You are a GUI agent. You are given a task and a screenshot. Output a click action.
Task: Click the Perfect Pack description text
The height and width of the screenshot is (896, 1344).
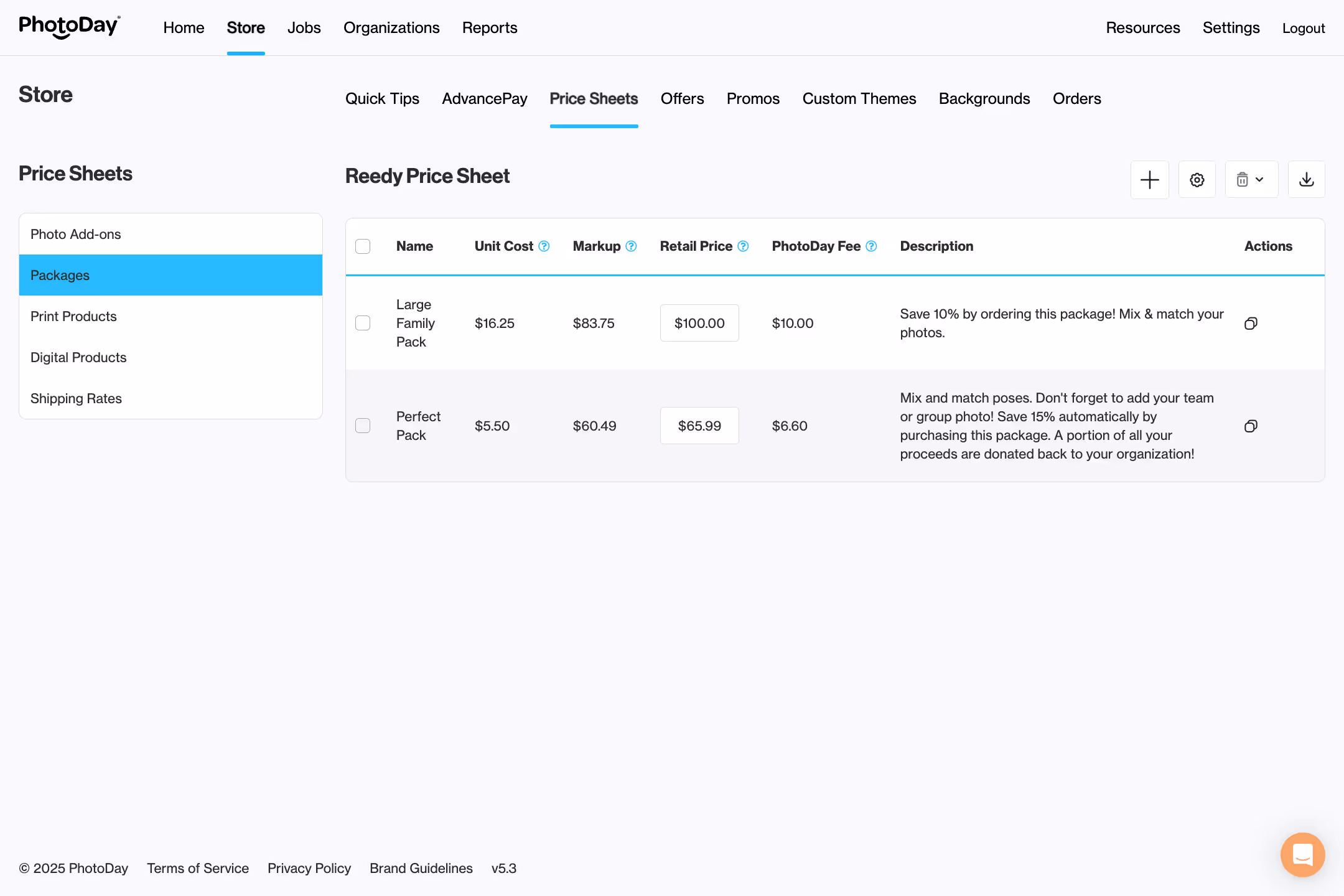pyautogui.click(x=1057, y=426)
